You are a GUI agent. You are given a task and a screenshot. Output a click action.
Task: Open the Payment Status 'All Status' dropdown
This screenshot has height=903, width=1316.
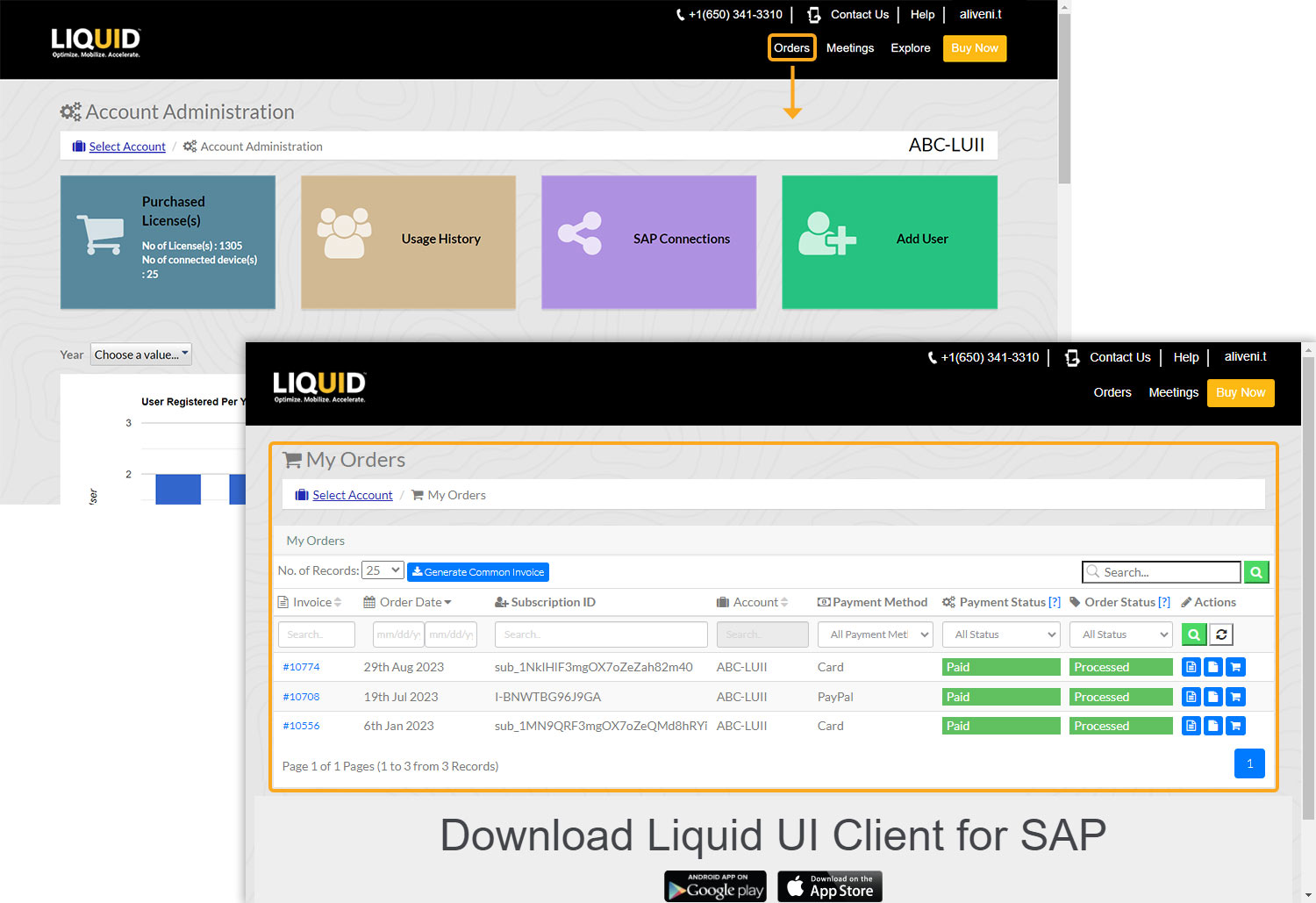(x=1001, y=634)
